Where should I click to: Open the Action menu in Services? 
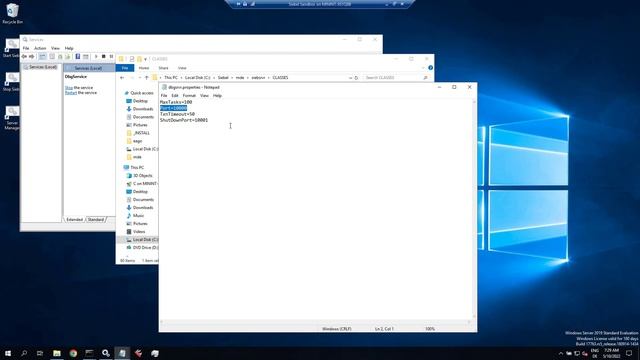(x=40, y=48)
